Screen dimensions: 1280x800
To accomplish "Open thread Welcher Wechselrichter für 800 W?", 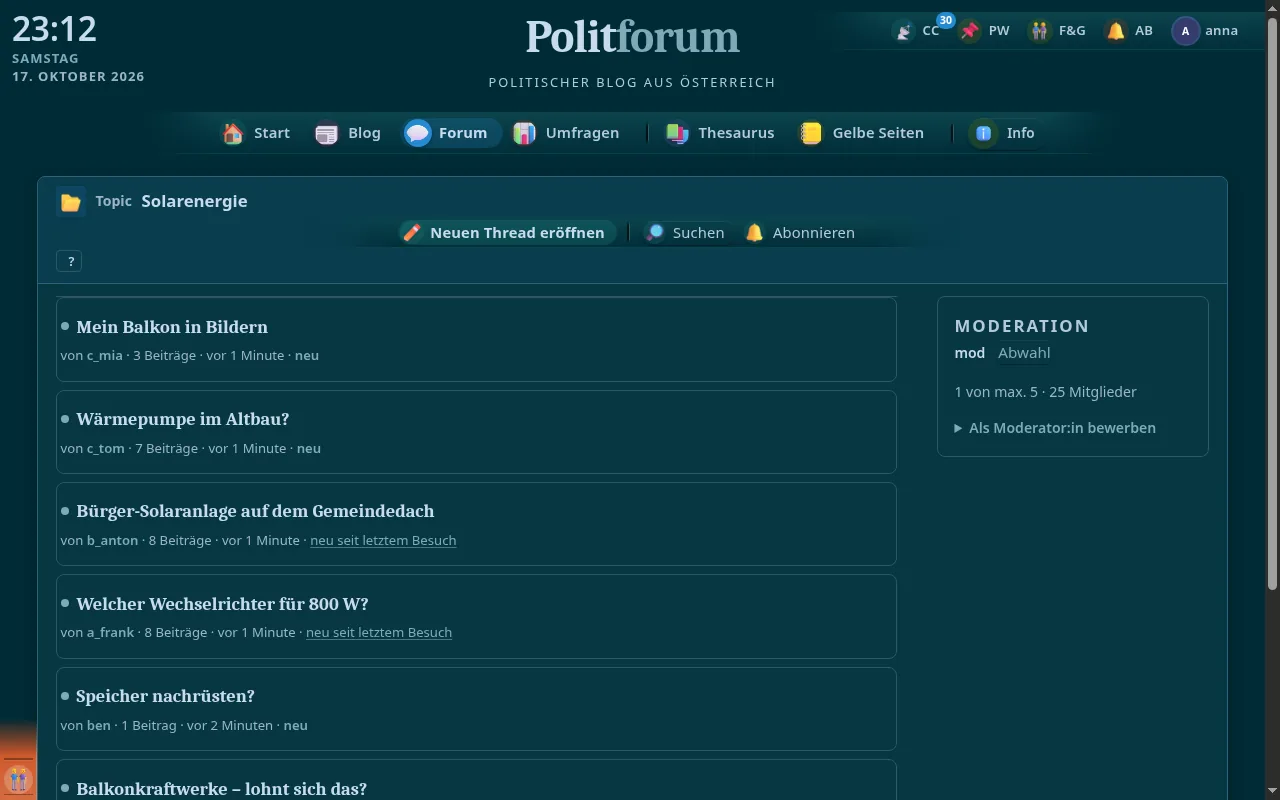I will click(222, 604).
